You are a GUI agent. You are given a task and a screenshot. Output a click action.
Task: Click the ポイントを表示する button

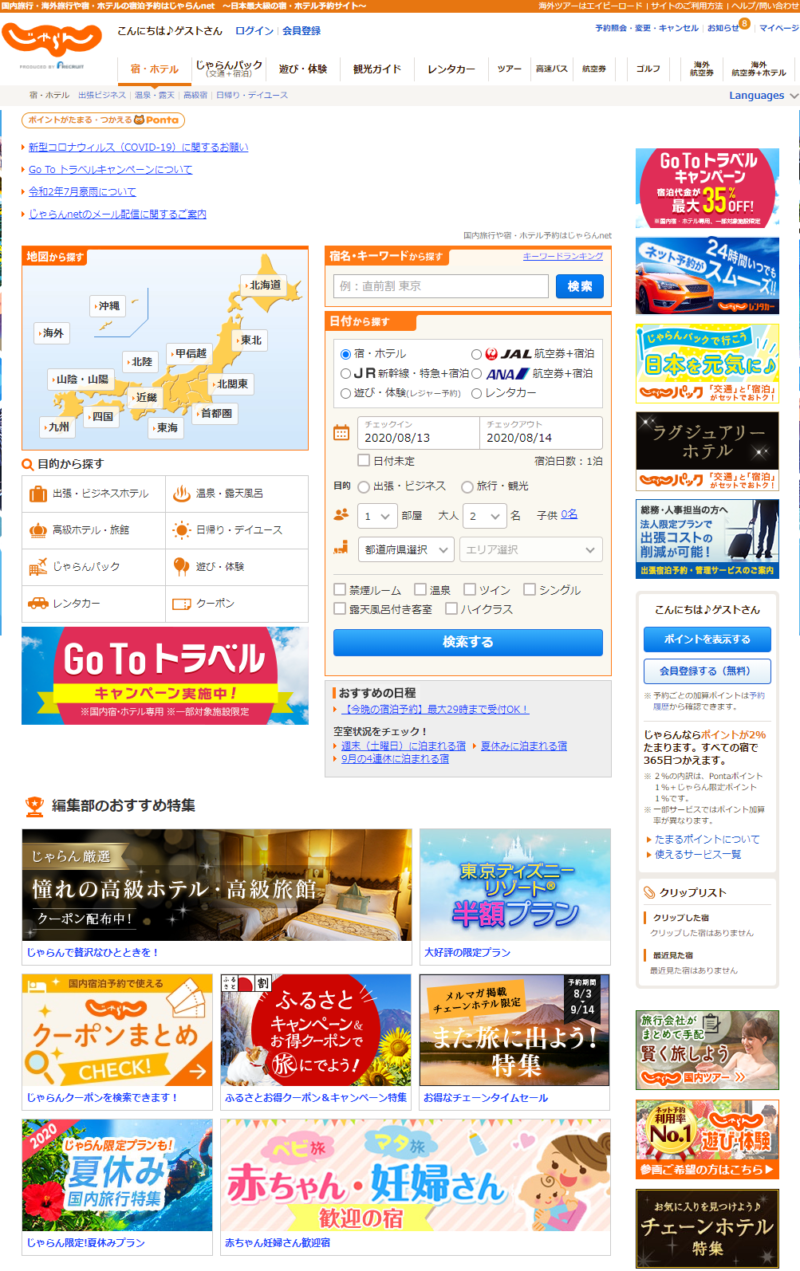707,639
